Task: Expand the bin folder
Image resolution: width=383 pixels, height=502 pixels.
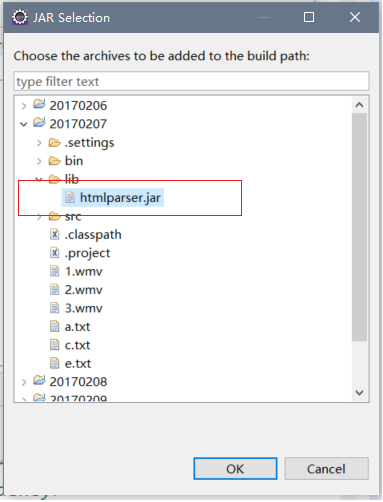Action: pyautogui.click(x=39, y=161)
